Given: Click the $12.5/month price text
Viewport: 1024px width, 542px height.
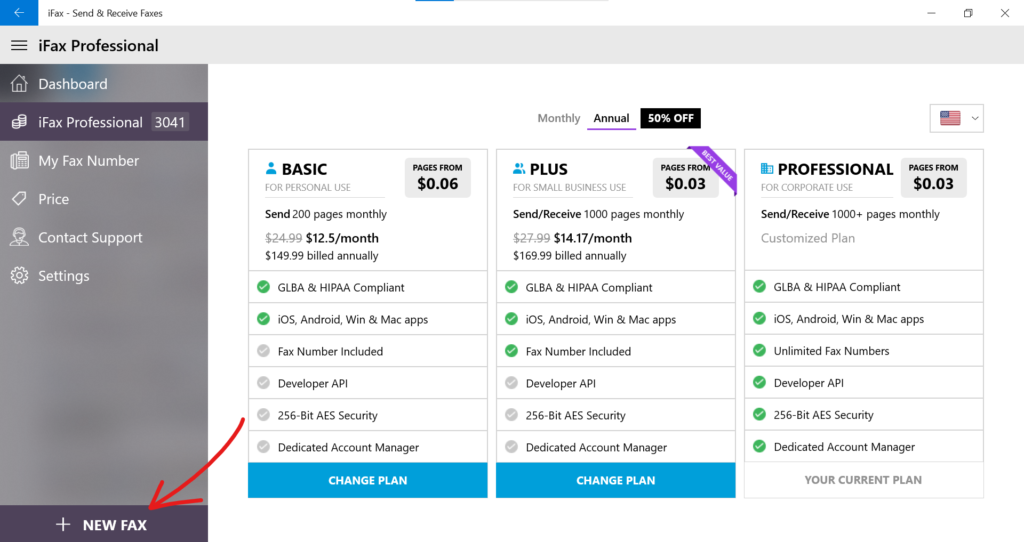Looking at the screenshot, I should tap(342, 238).
